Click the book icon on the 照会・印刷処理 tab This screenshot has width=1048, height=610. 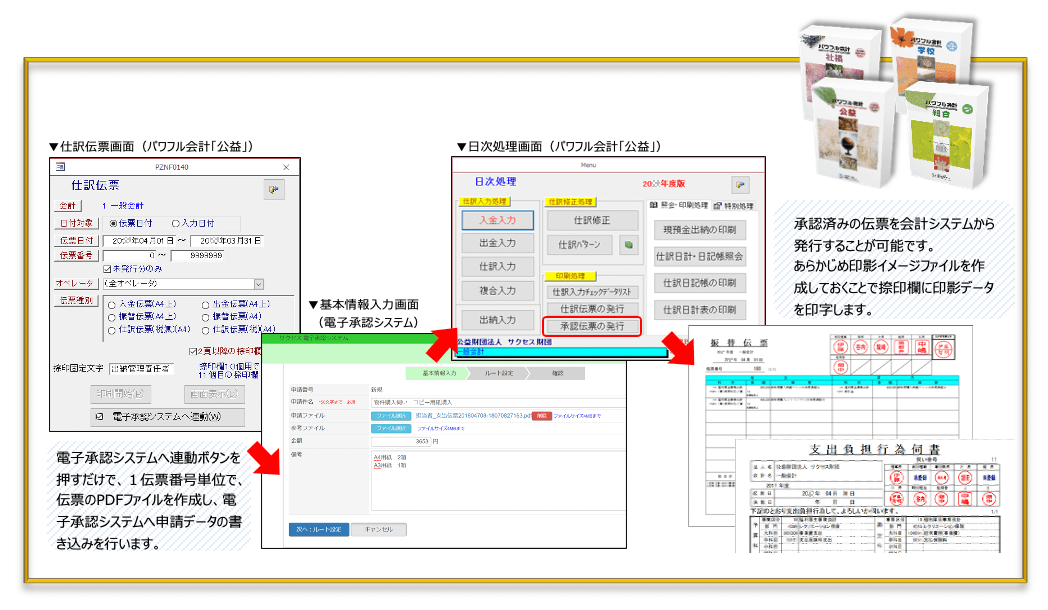[653, 203]
